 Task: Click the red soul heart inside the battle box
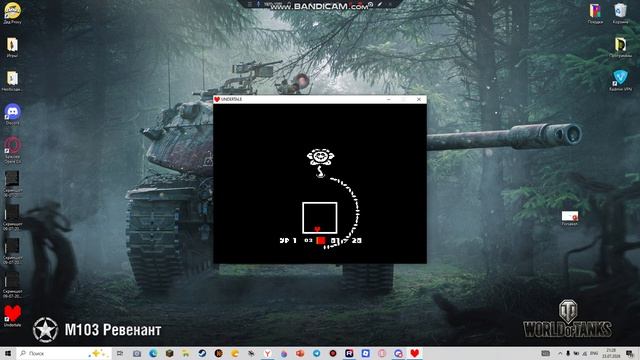click(317, 229)
